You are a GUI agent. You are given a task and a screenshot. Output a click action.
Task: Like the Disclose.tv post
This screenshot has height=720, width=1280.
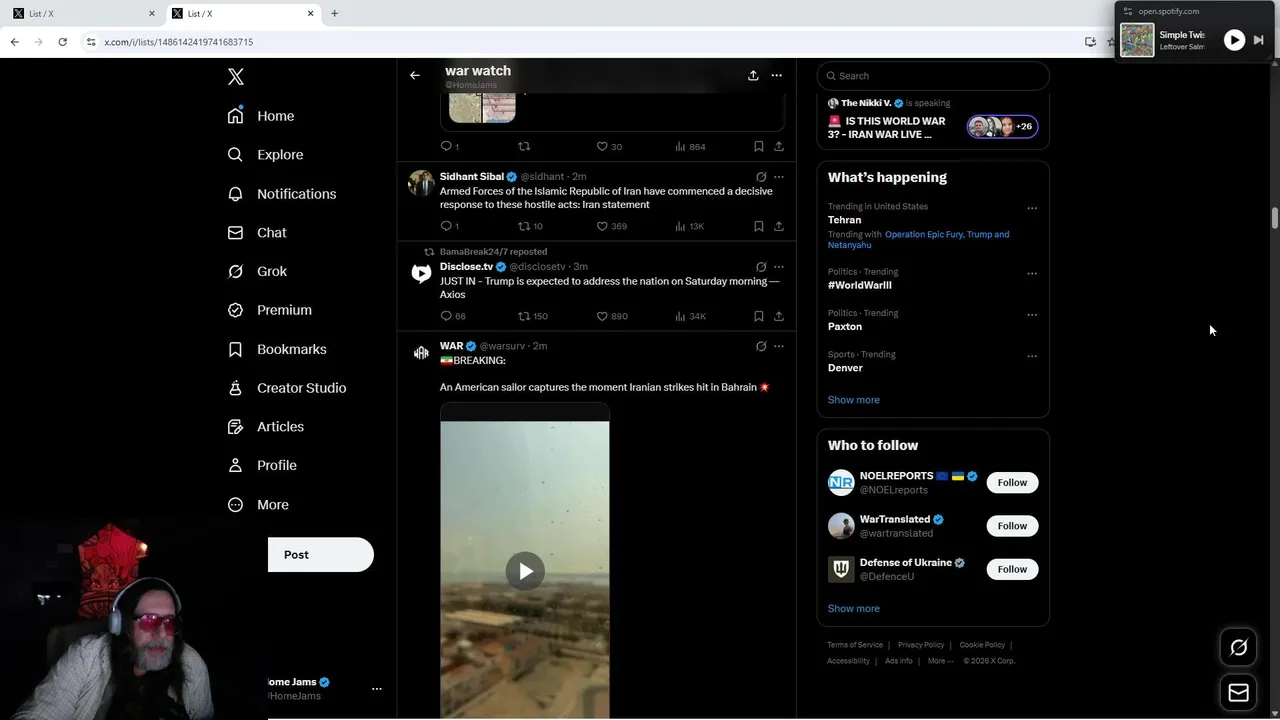(x=612, y=316)
